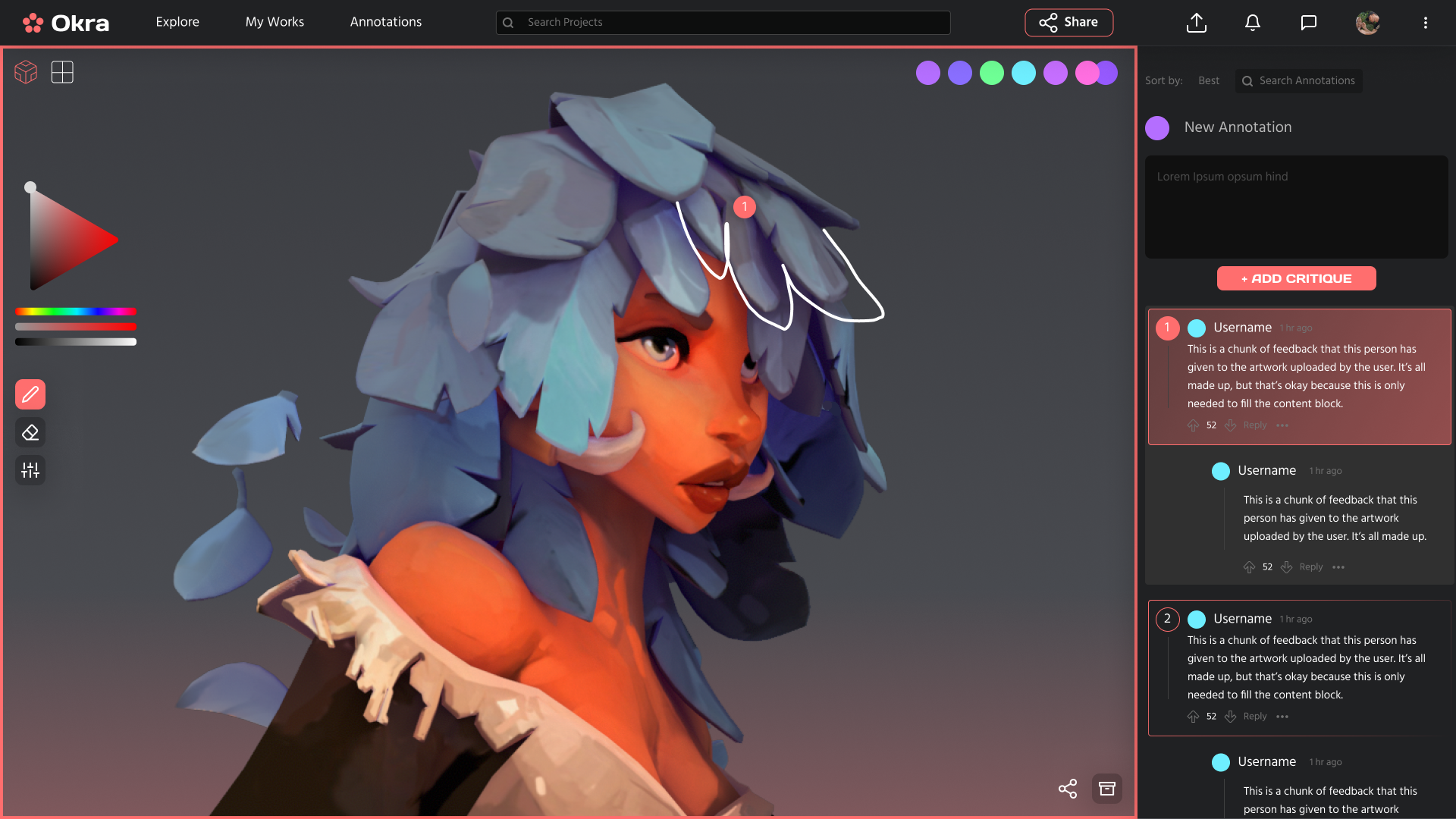Screen dimensions: 1456x819
Task: Pick a color in the red triangle picker
Action: coord(64,240)
